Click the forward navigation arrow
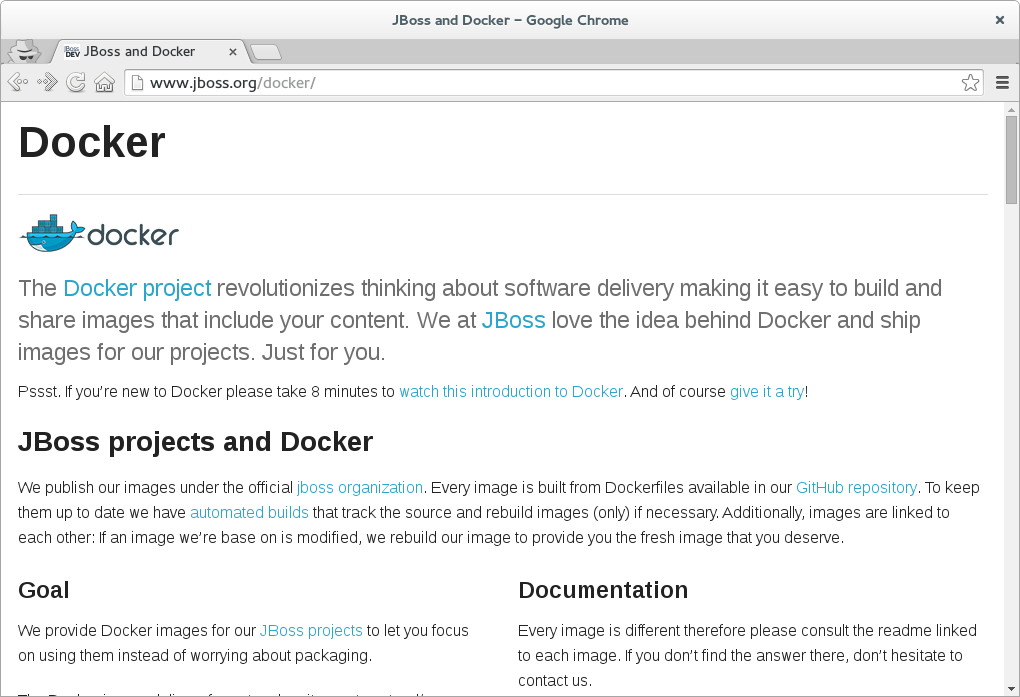This screenshot has height=697, width=1020. [x=45, y=82]
